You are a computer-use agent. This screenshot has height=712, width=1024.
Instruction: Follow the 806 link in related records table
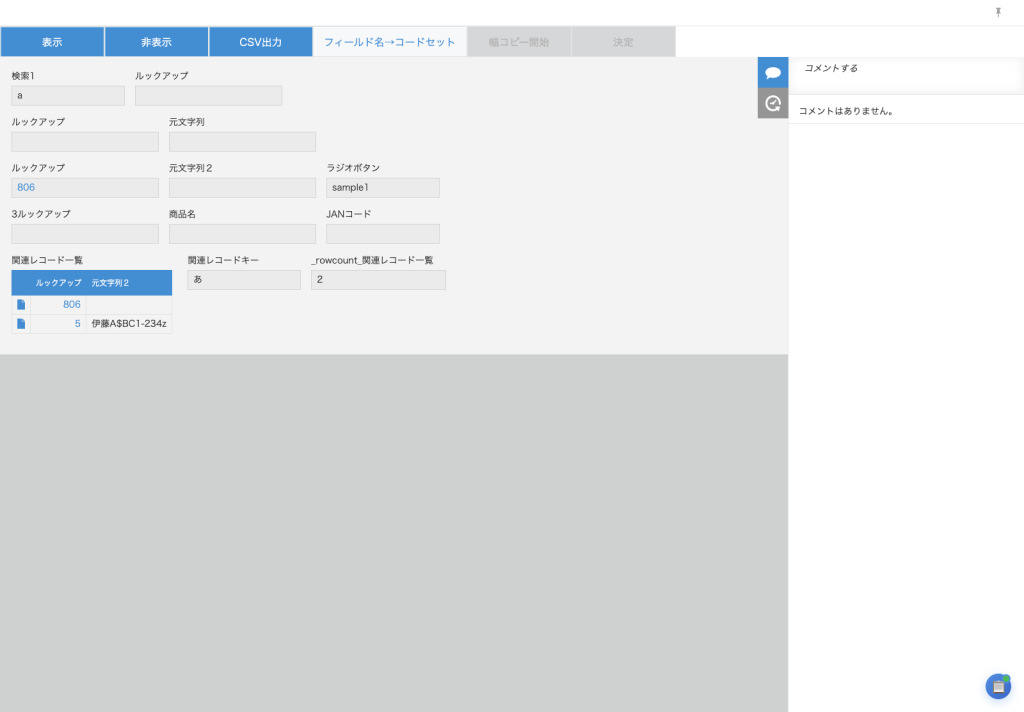tap(71, 304)
